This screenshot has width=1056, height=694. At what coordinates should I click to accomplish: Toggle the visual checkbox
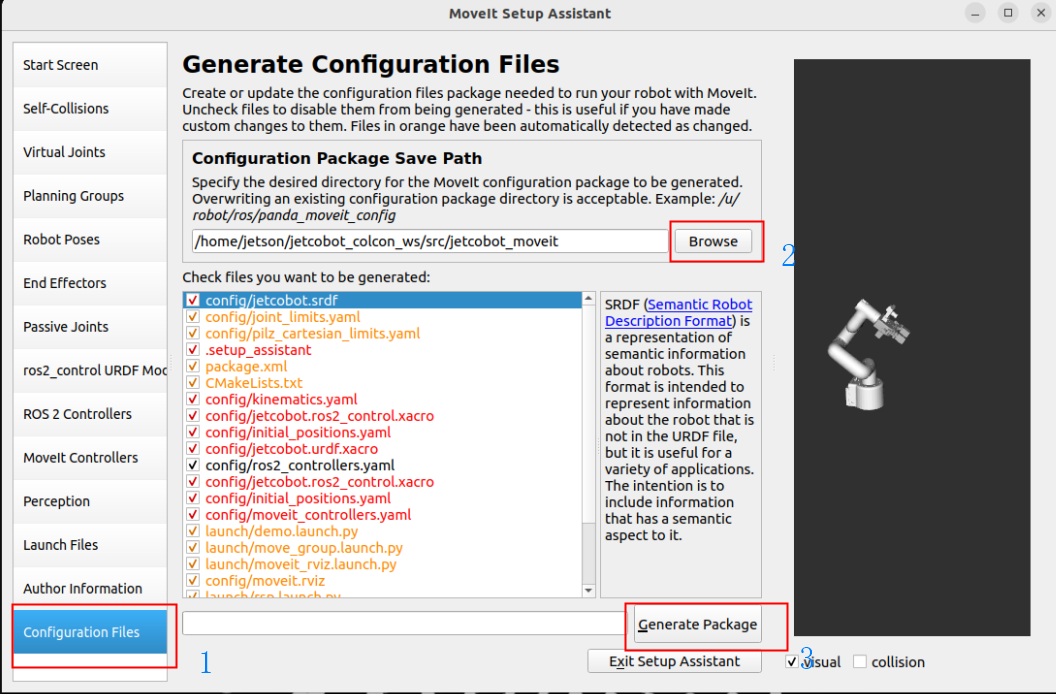792,662
